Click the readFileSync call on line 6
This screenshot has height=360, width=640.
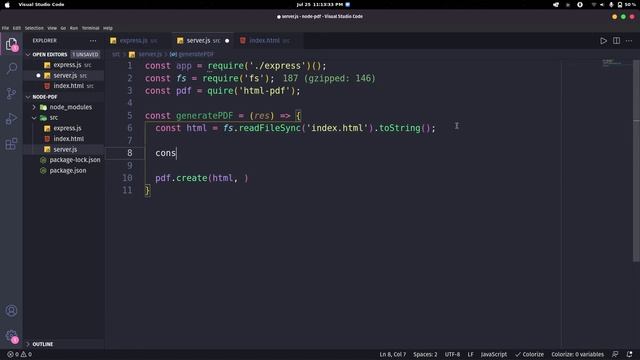coord(270,128)
